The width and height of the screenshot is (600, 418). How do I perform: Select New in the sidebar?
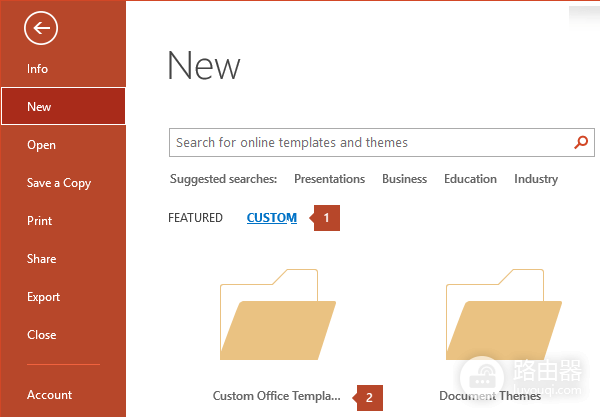tap(63, 106)
